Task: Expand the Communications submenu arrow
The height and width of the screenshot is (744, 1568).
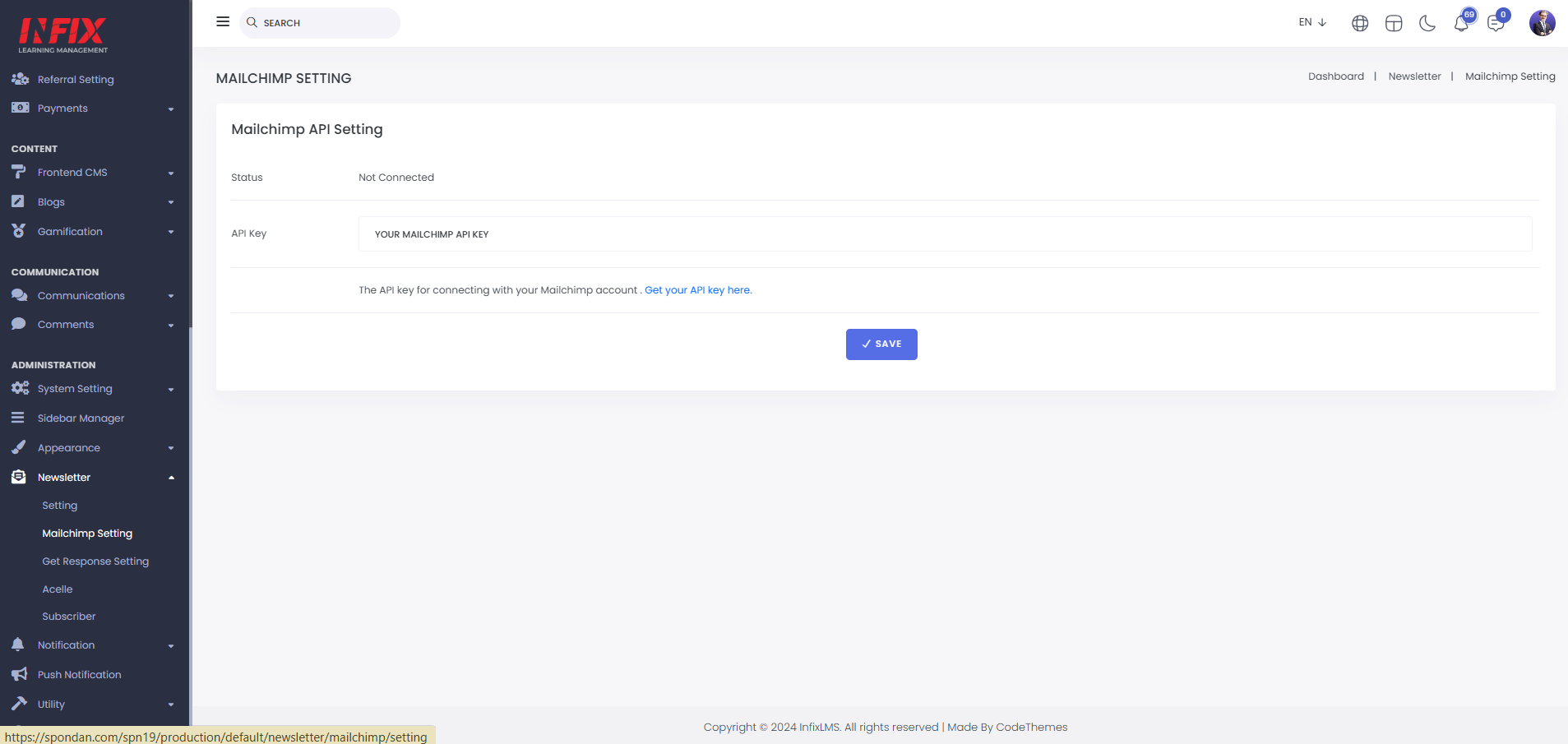Action: pyautogui.click(x=171, y=296)
